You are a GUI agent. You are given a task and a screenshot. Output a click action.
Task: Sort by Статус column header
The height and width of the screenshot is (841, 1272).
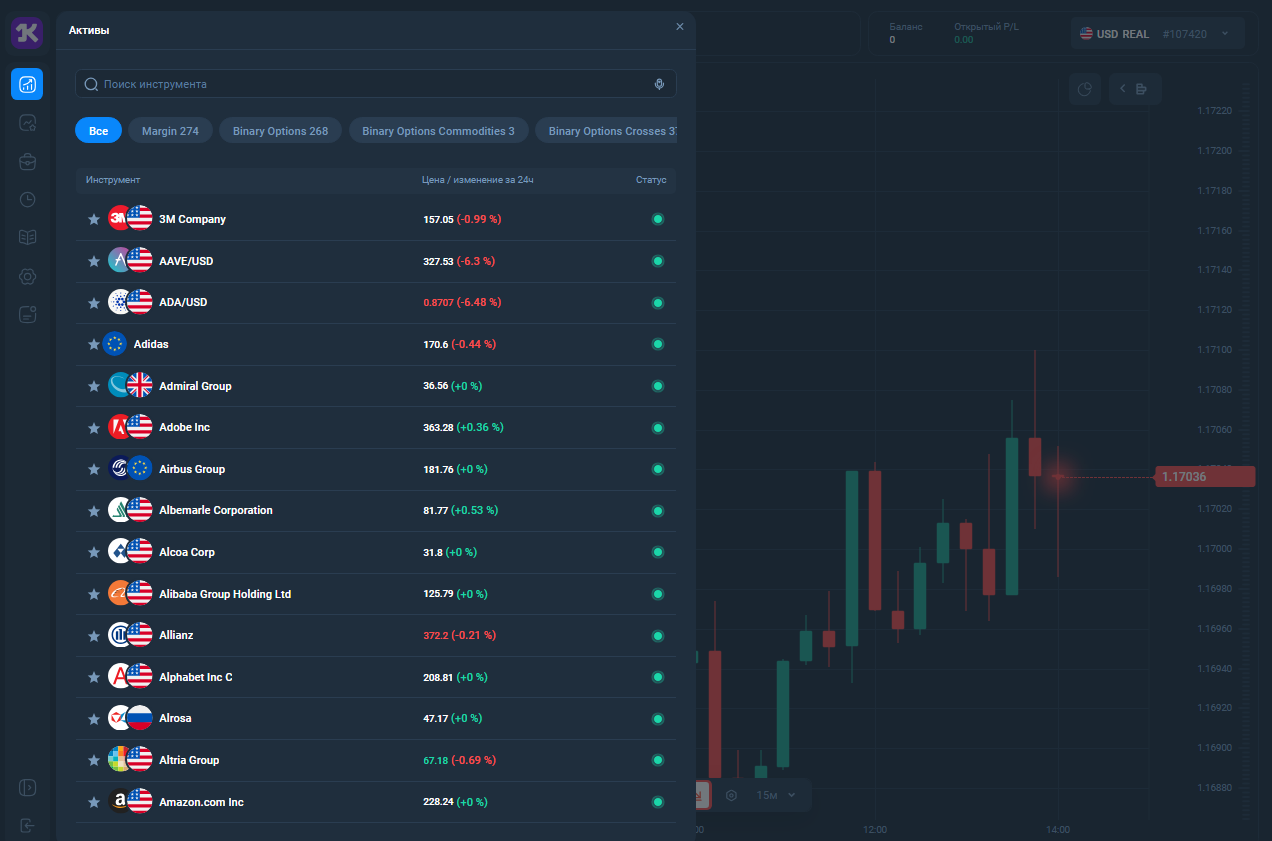click(x=651, y=180)
